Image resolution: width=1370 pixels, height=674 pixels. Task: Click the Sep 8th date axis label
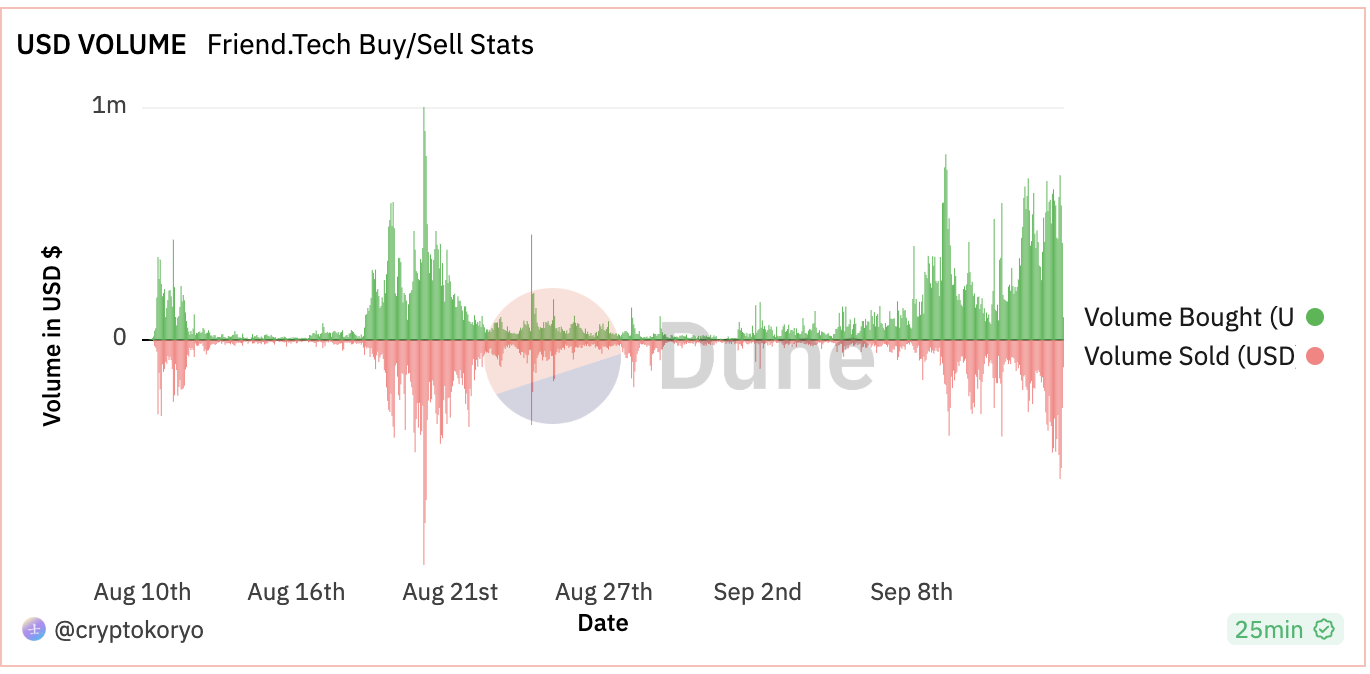click(x=911, y=592)
